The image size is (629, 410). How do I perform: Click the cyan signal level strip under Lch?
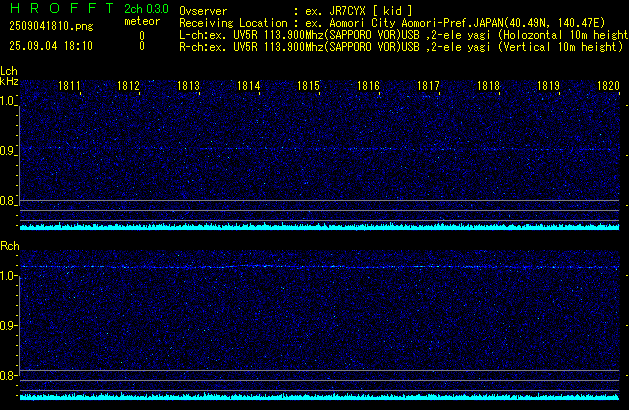click(319, 227)
